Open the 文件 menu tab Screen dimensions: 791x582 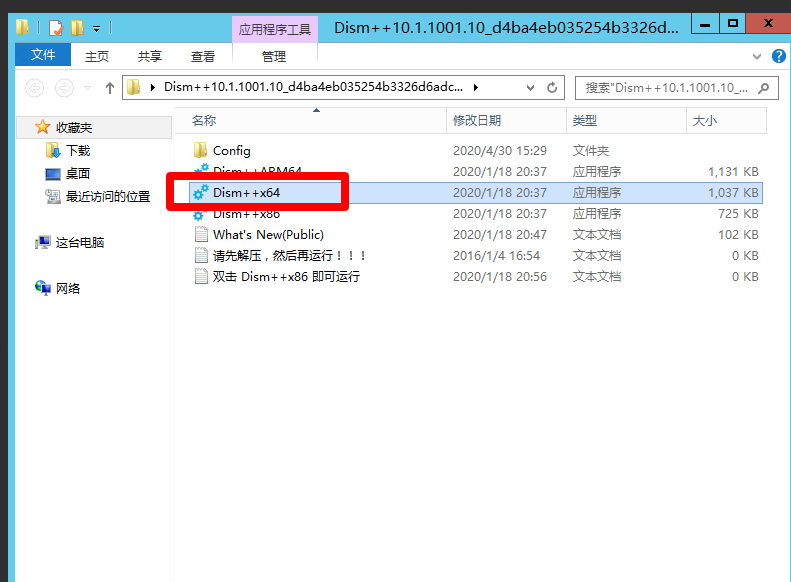pyautogui.click(x=43, y=54)
